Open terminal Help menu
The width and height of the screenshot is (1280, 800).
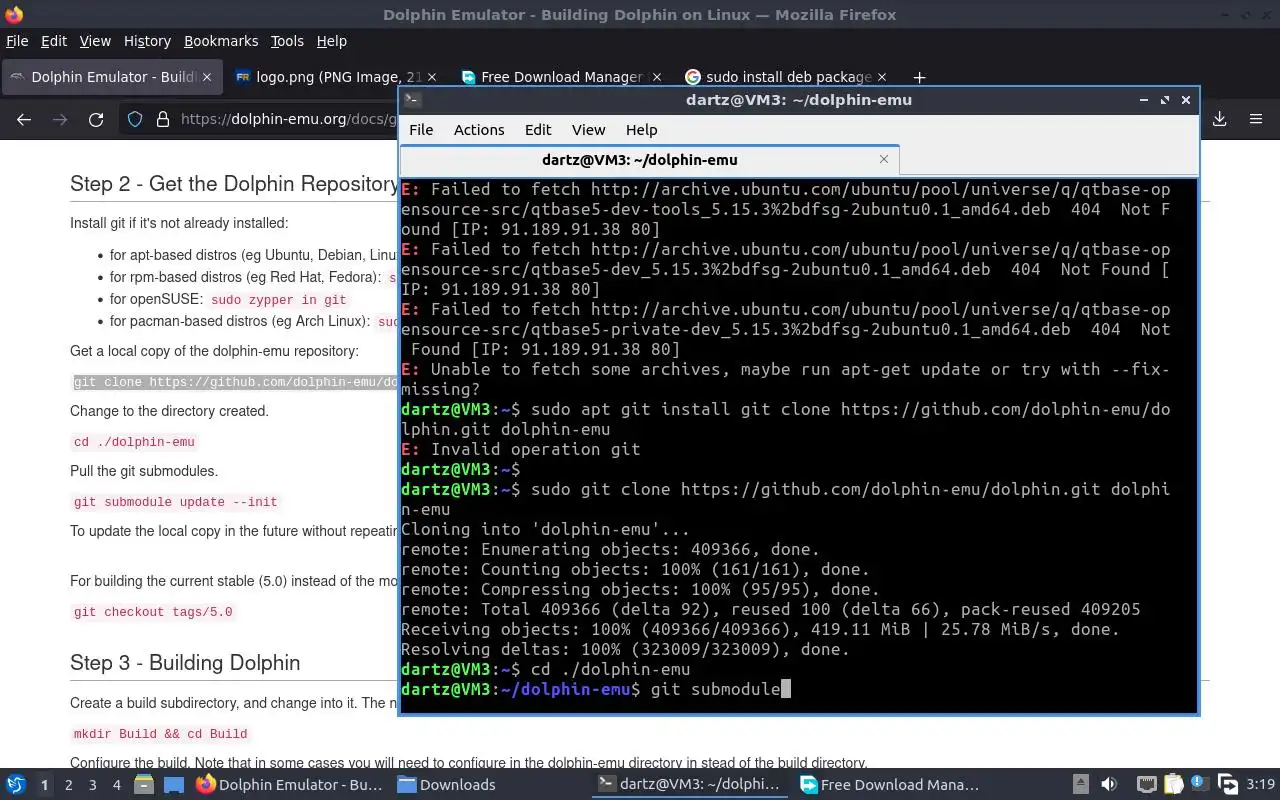pyautogui.click(x=641, y=130)
